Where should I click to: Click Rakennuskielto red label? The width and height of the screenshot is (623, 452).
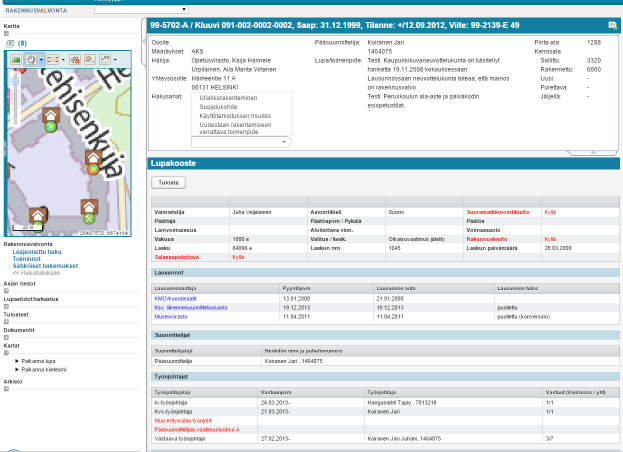[x=487, y=239]
